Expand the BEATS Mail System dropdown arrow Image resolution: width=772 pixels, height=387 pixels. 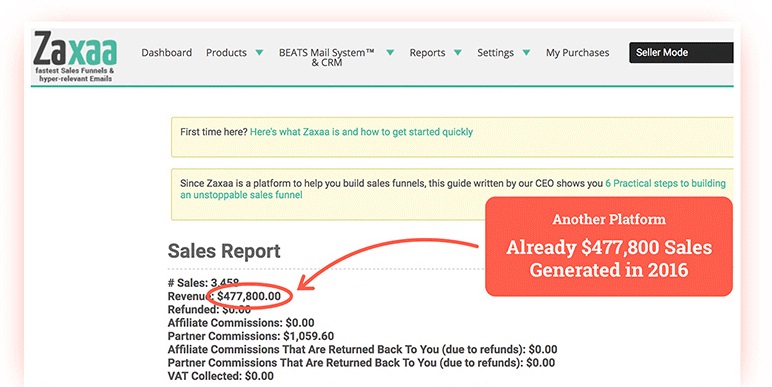390,52
